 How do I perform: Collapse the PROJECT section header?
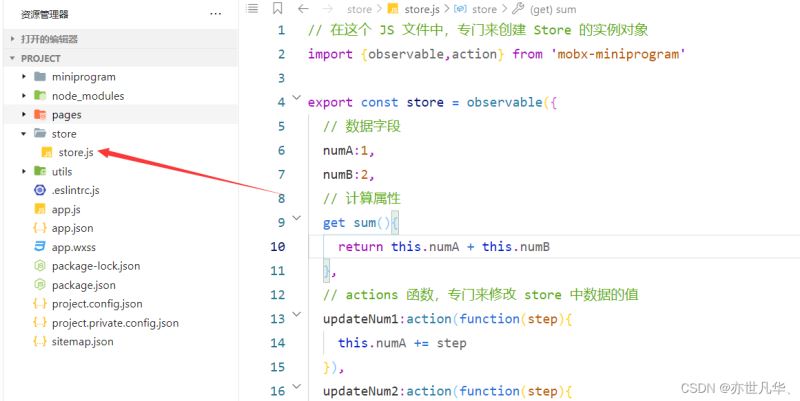tap(12, 58)
